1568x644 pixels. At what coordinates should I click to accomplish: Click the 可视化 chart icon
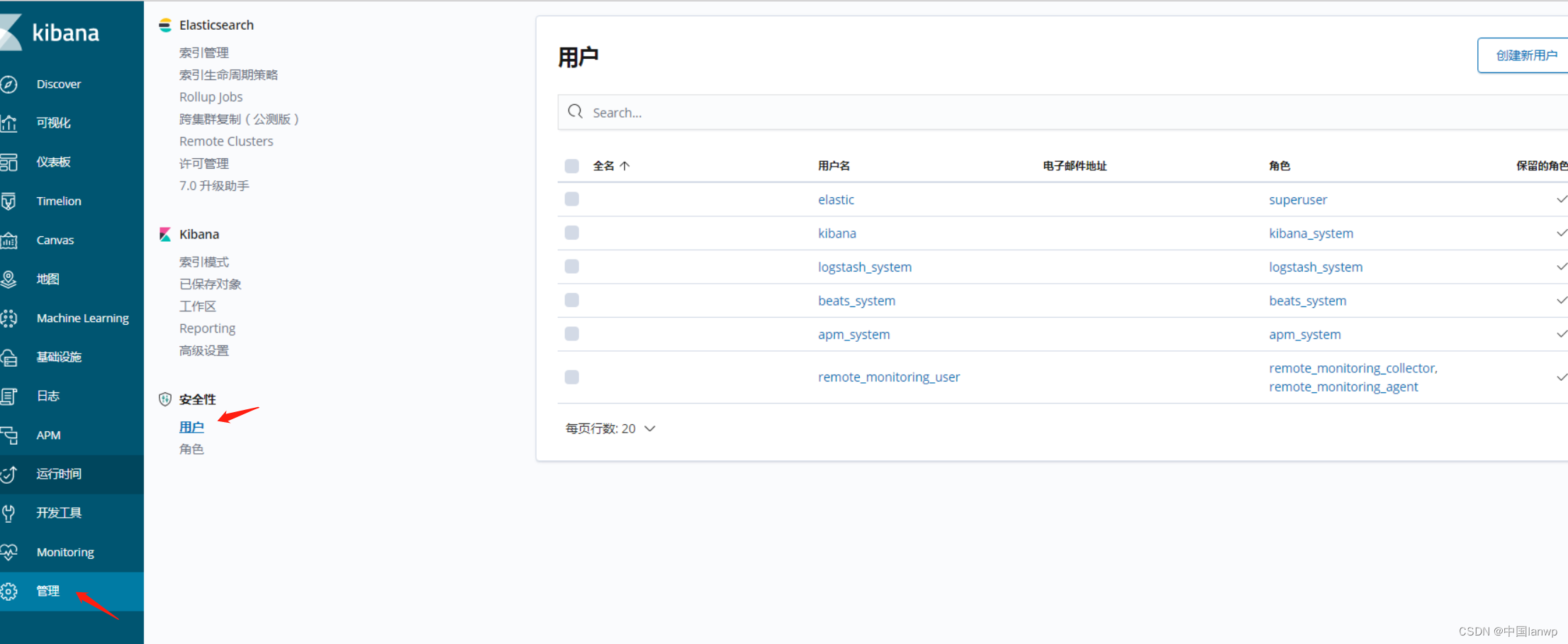pos(9,123)
